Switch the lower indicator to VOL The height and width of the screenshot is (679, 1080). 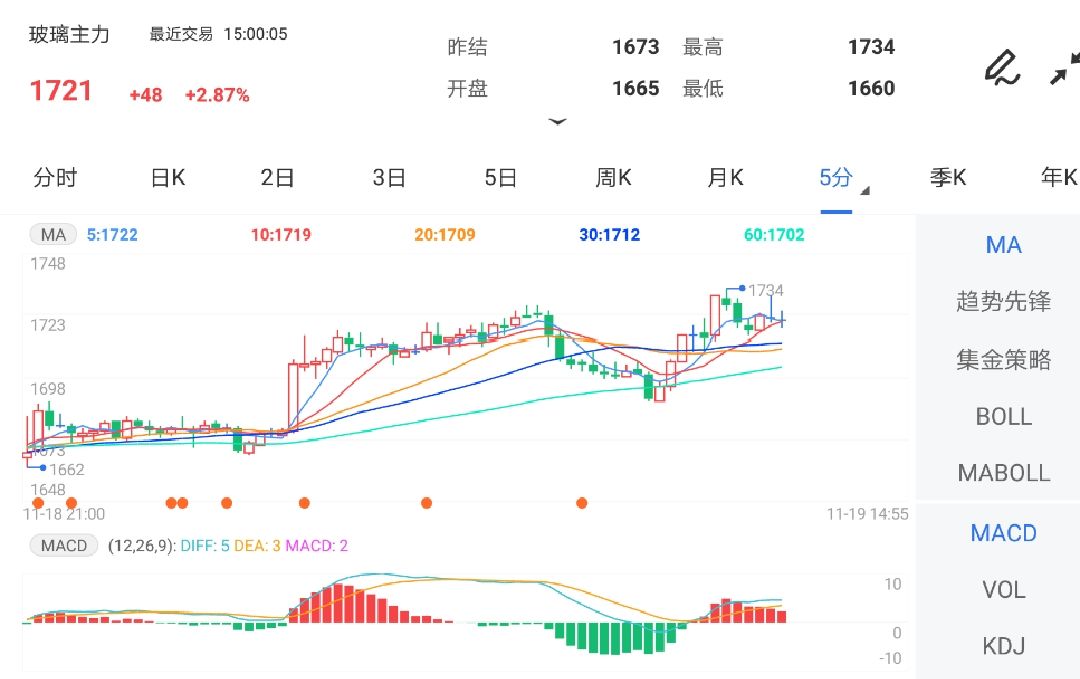(1003, 590)
